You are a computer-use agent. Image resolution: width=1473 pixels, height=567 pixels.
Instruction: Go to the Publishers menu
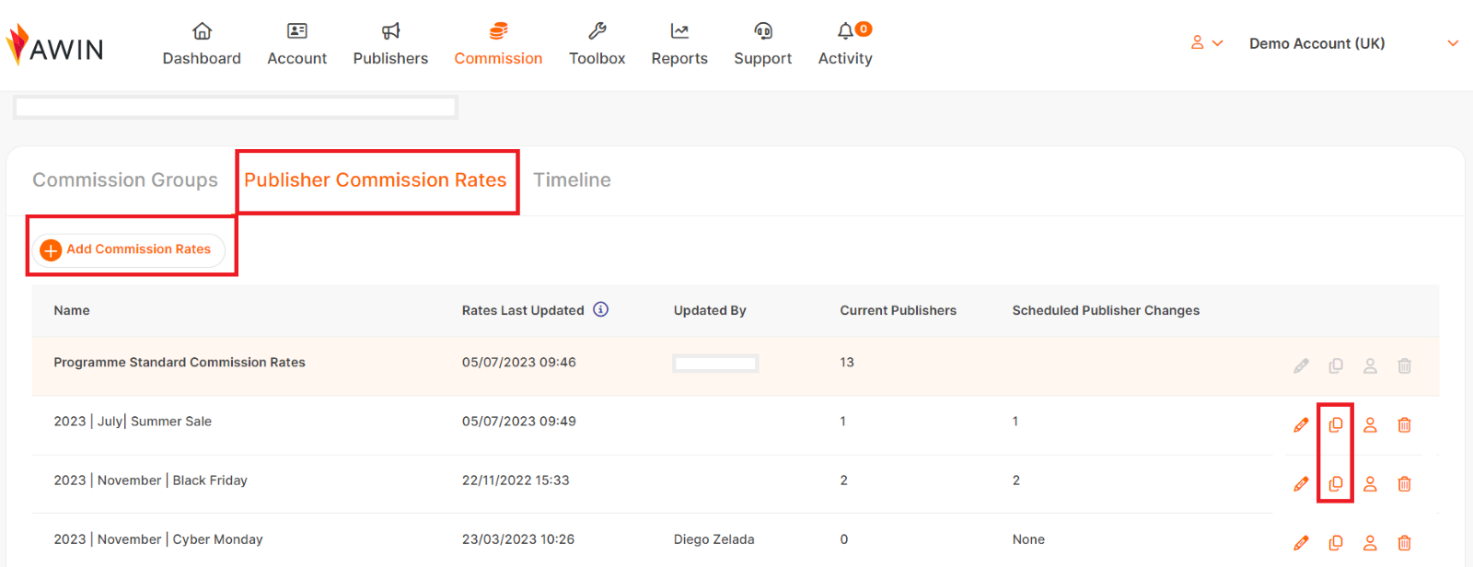point(390,45)
